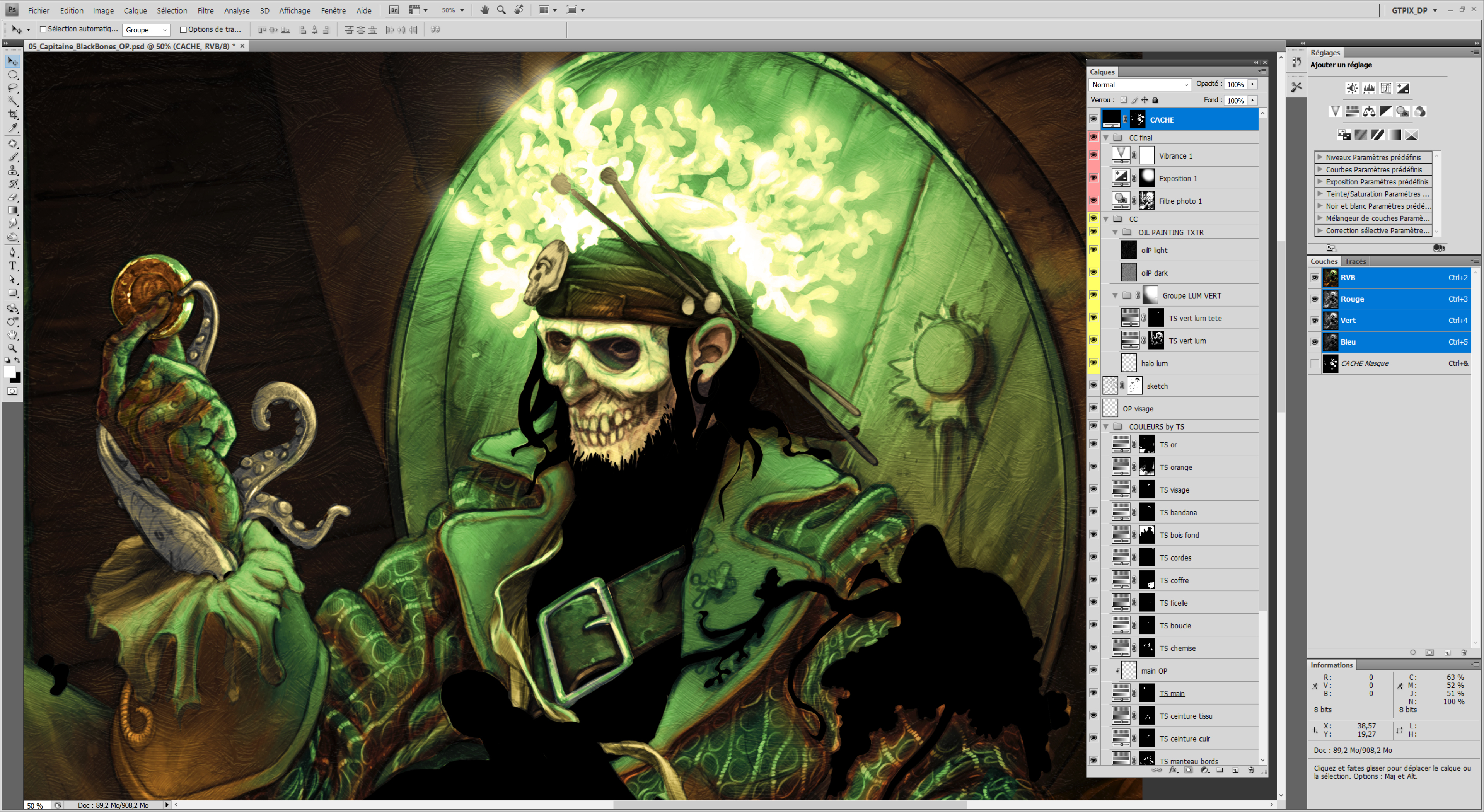Viewport: 1484px width, 812px height.
Task: Collapse the COULEURS by TS group
Action: point(1105,426)
